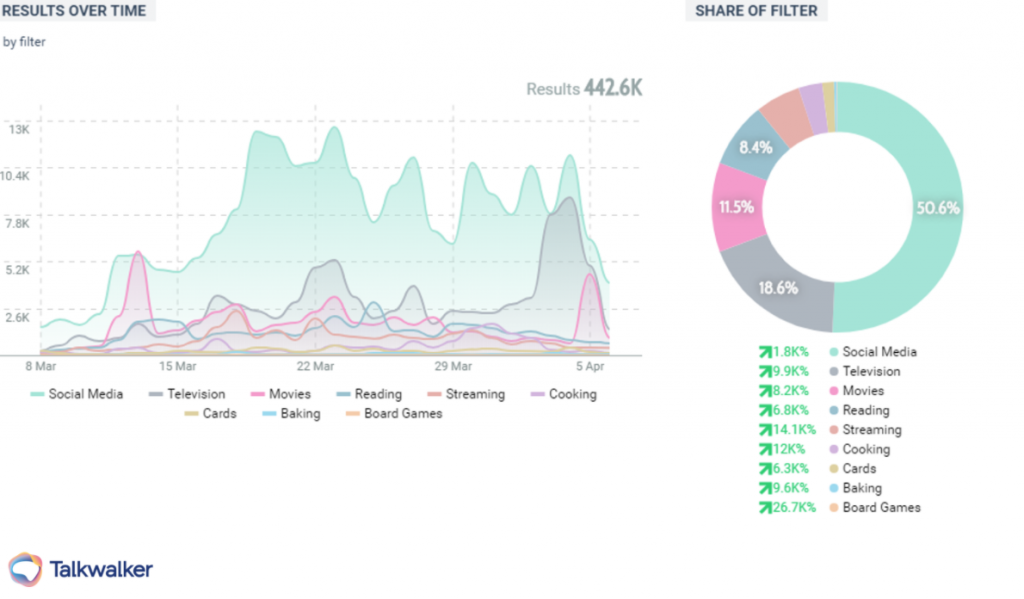Click the Results 442.6K total

click(584, 89)
